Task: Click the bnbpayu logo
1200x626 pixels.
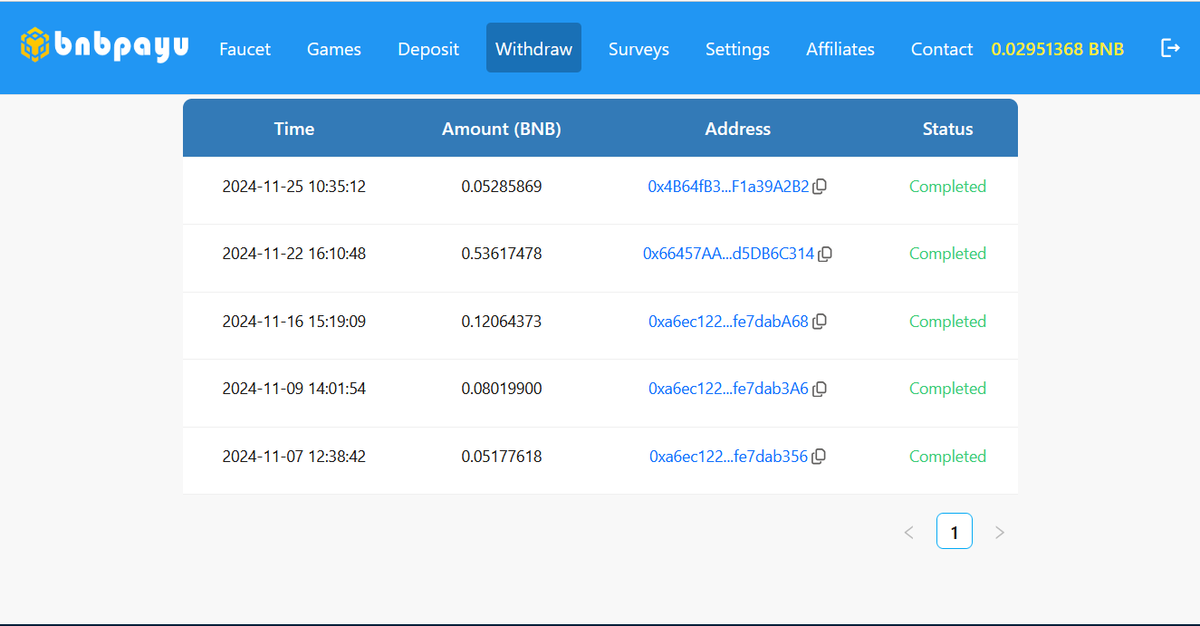Action: click(x=105, y=46)
